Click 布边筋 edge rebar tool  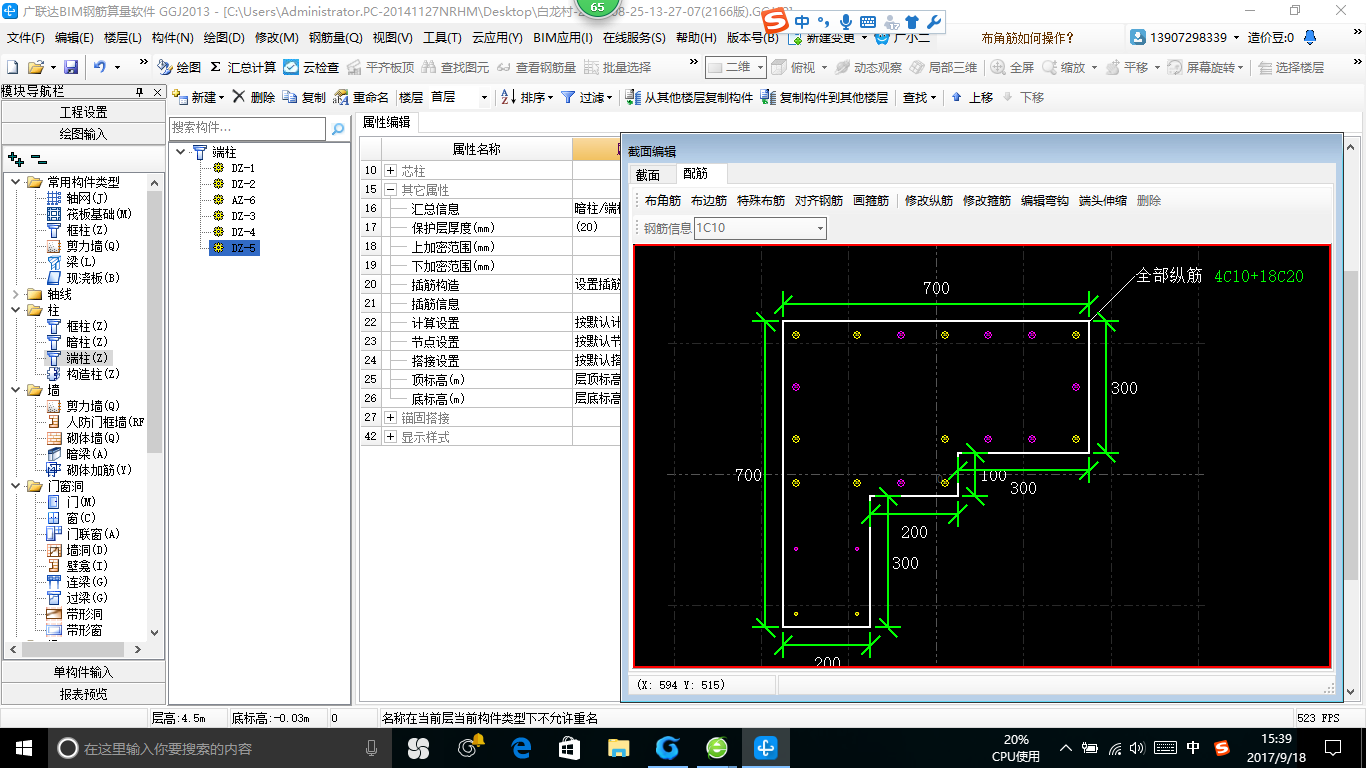(x=709, y=201)
